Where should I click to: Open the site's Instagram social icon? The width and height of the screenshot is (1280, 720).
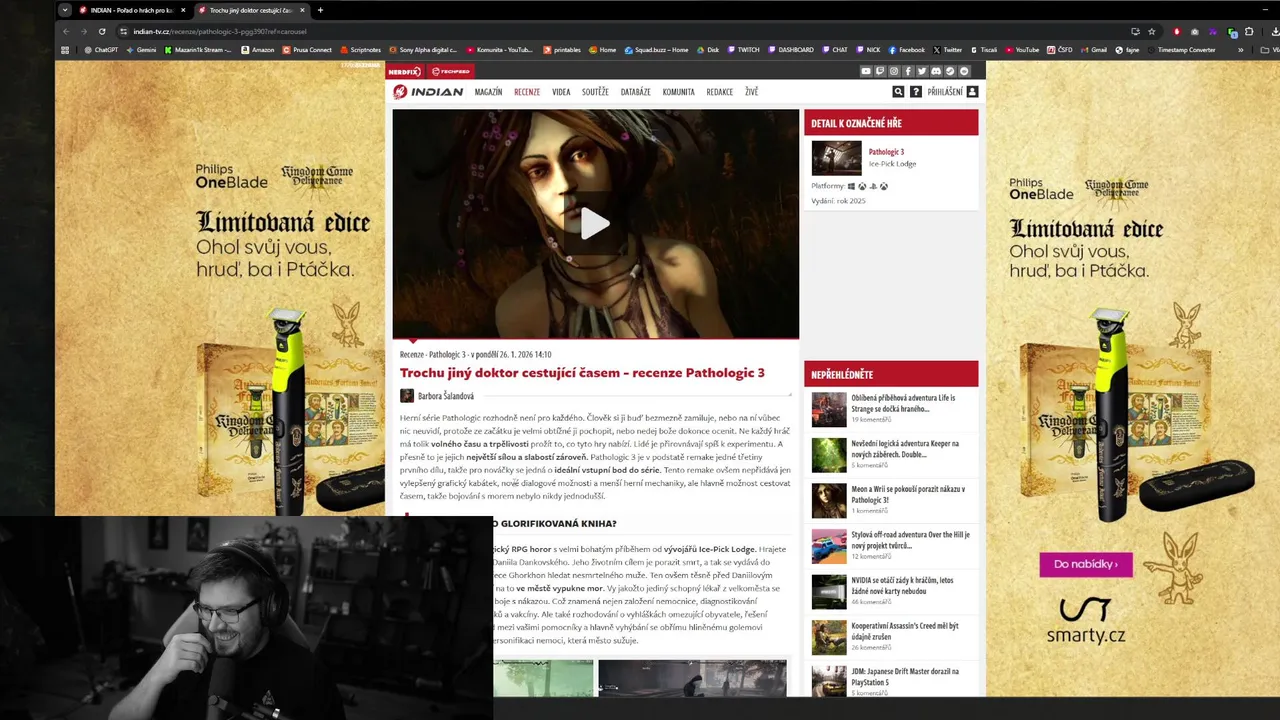[894, 71]
